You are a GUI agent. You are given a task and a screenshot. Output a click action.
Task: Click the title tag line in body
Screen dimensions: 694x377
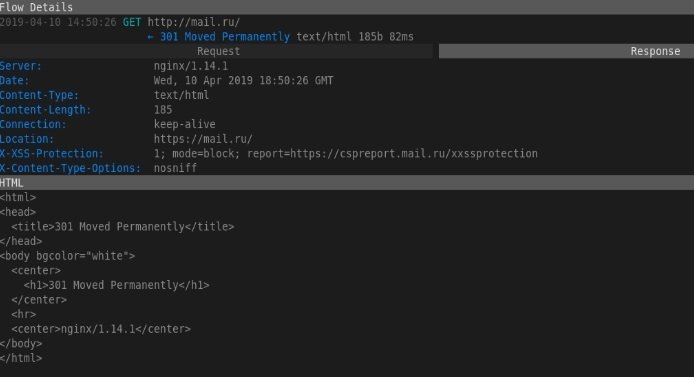tap(123, 227)
